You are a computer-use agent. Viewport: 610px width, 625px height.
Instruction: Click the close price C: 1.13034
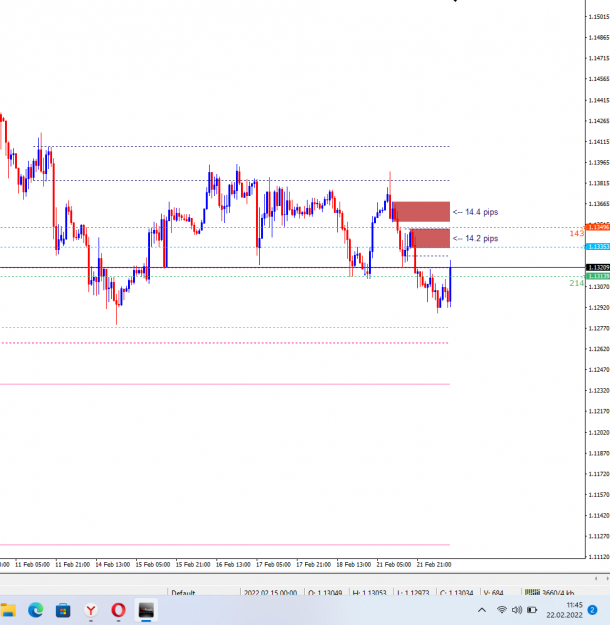tap(457, 593)
